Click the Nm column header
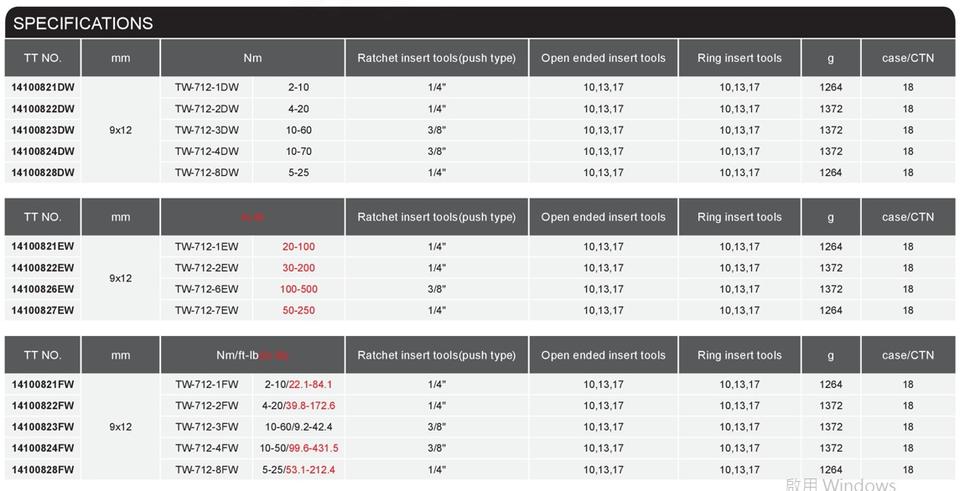 (x=252, y=58)
